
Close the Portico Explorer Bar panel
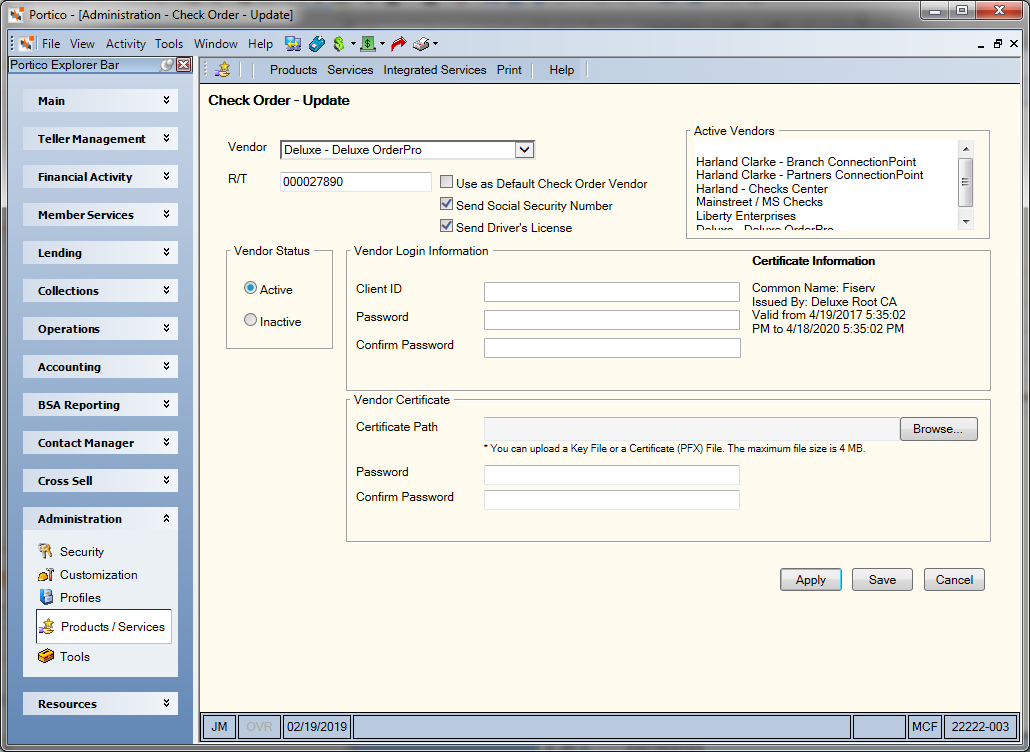[x=184, y=65]
